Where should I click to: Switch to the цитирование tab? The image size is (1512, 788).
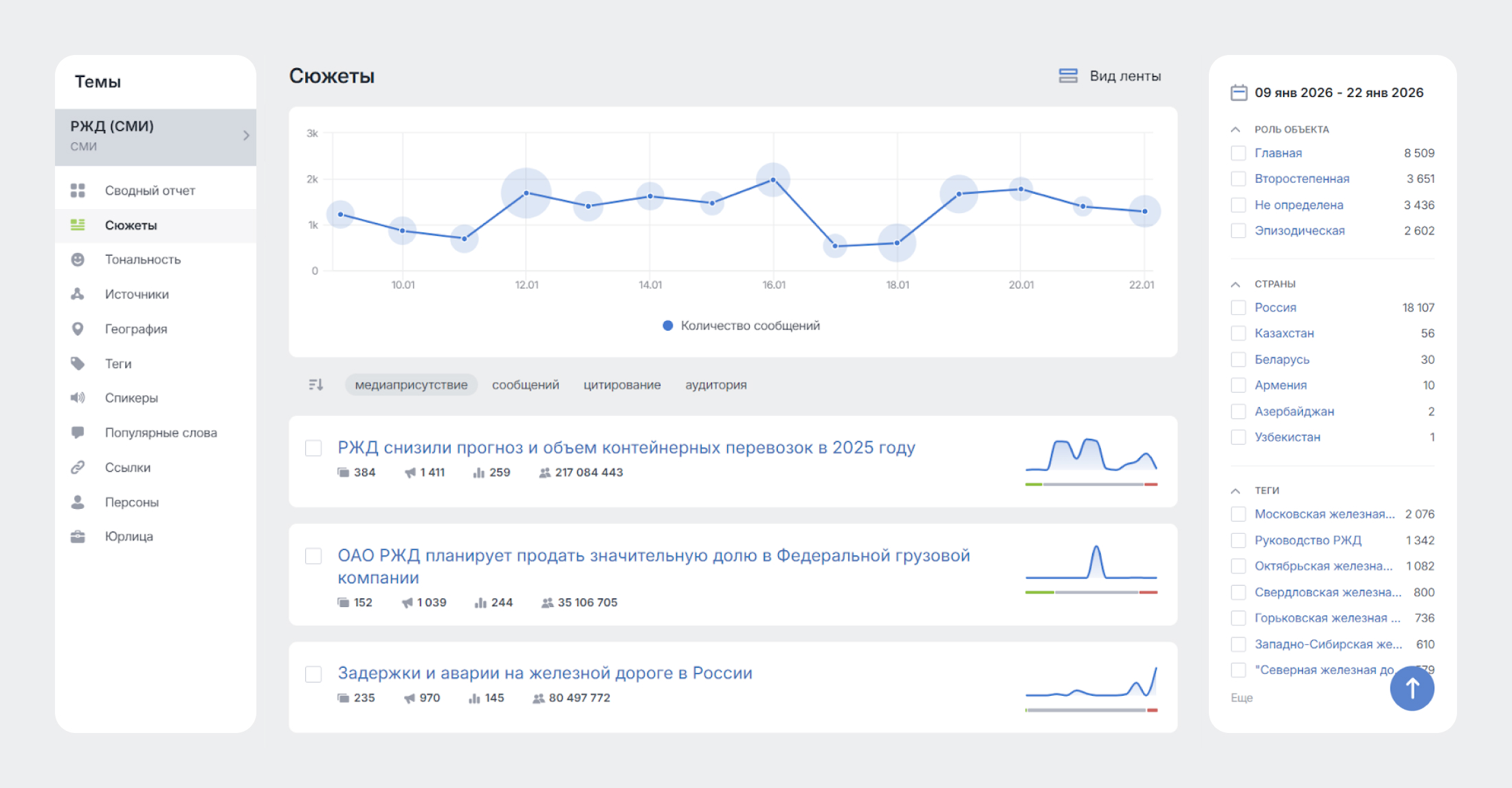click(x=621, y=384)
